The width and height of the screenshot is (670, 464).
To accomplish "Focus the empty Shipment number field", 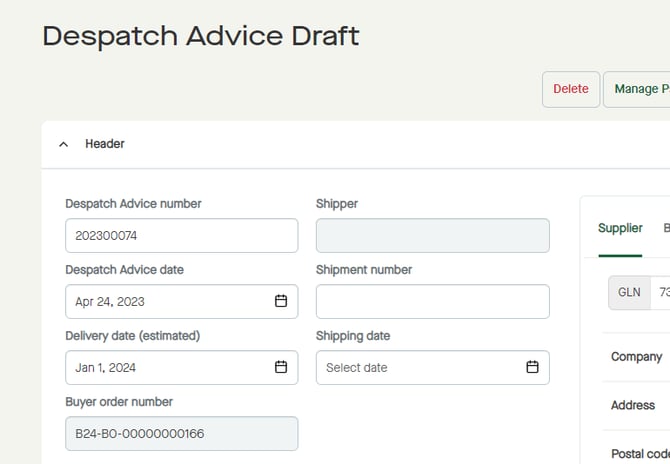I will click(x=432, y=301).
